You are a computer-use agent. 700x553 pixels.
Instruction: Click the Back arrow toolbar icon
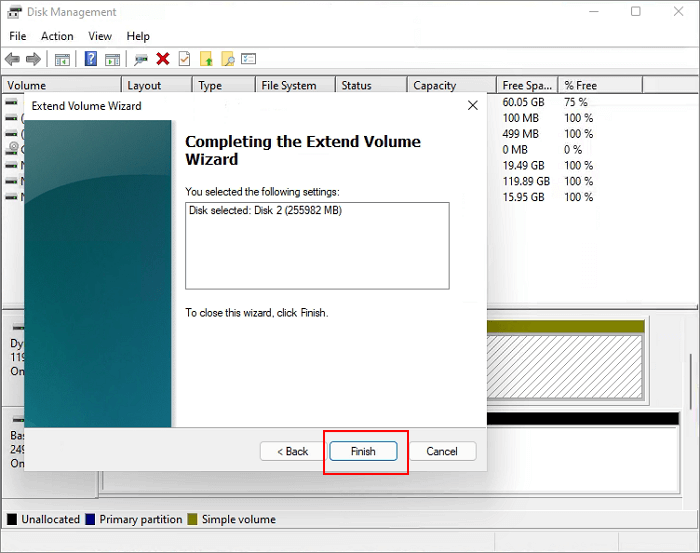[12, 60]
